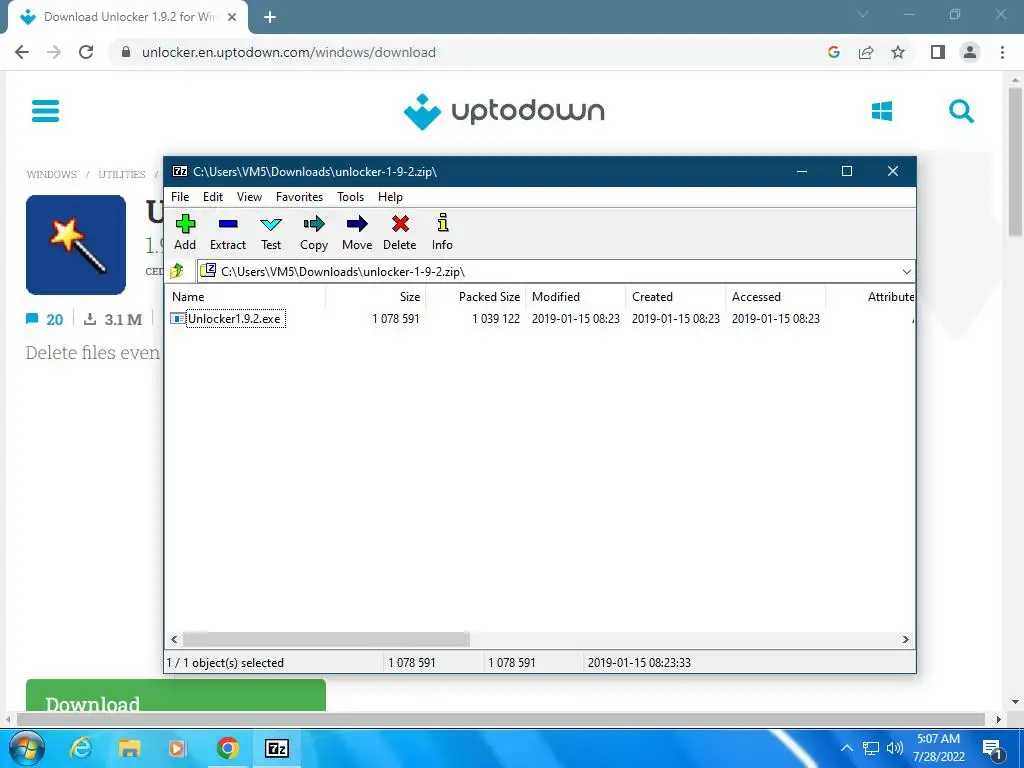Select the Unlocker1.9.2.exe file icon

point(178,319)
